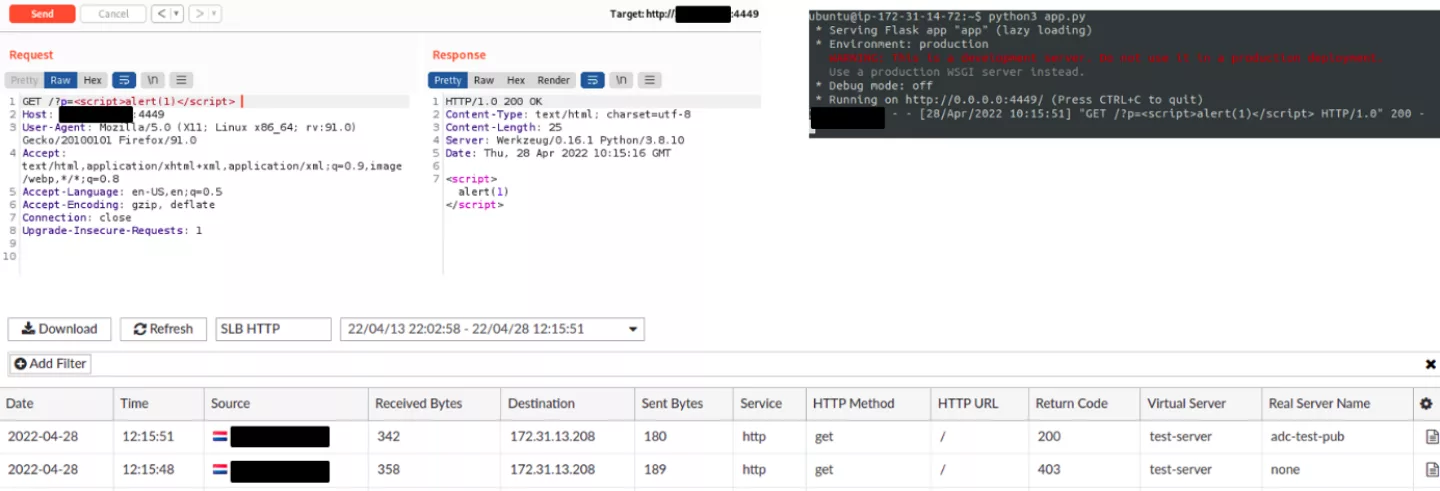Click the flag icon in the 12:15:48 row
The image size is (1440, 491).
tap(220, 469)
